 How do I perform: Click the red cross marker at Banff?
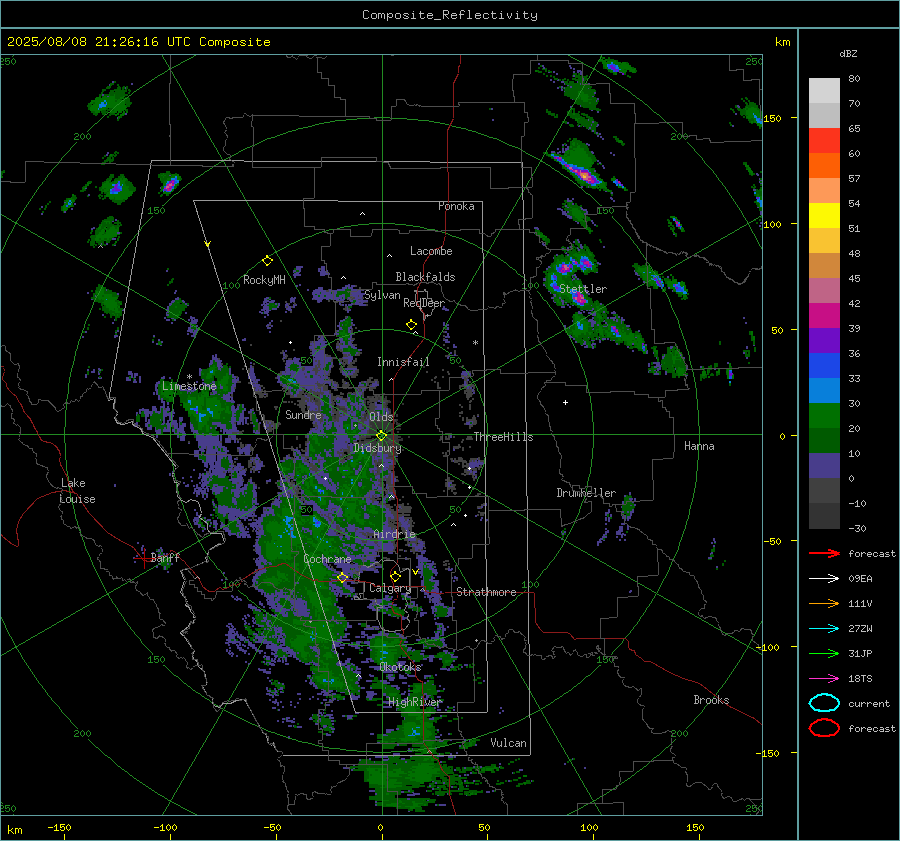click(x=143, y=559)
